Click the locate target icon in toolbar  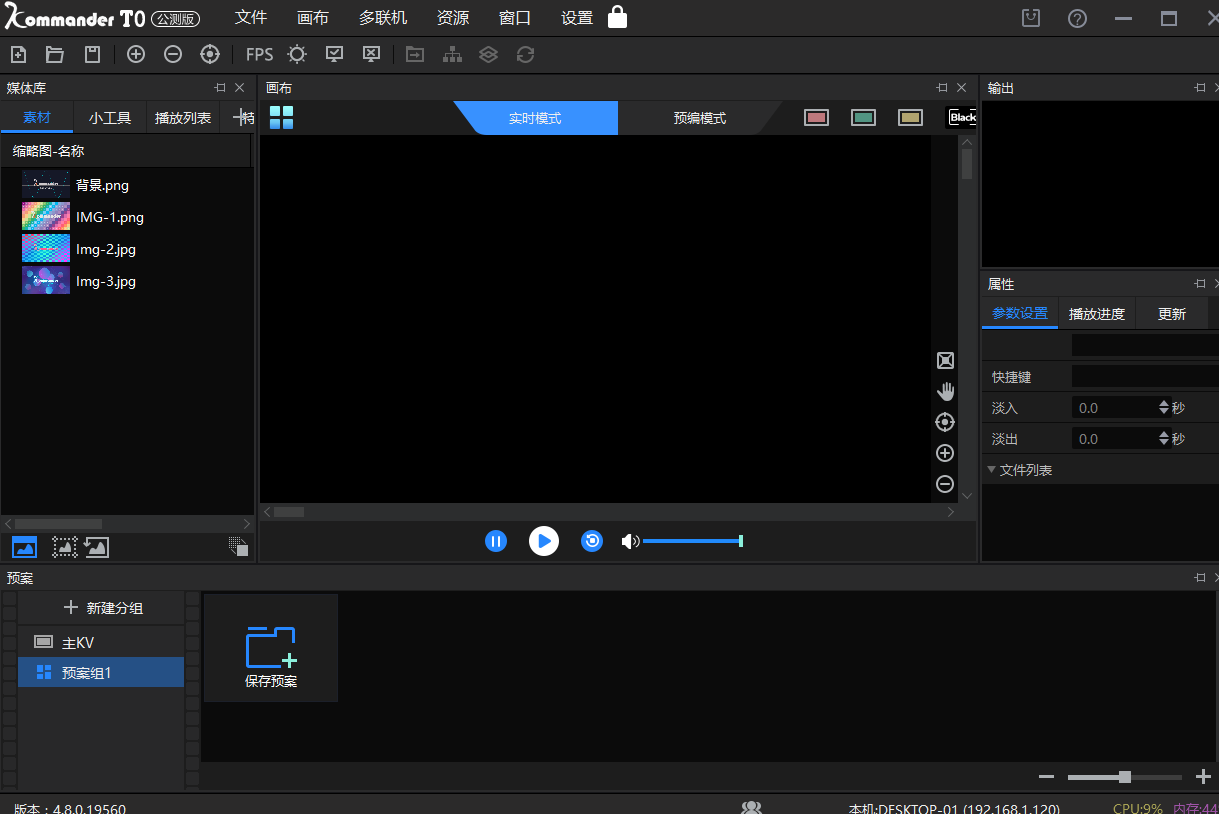210,55
